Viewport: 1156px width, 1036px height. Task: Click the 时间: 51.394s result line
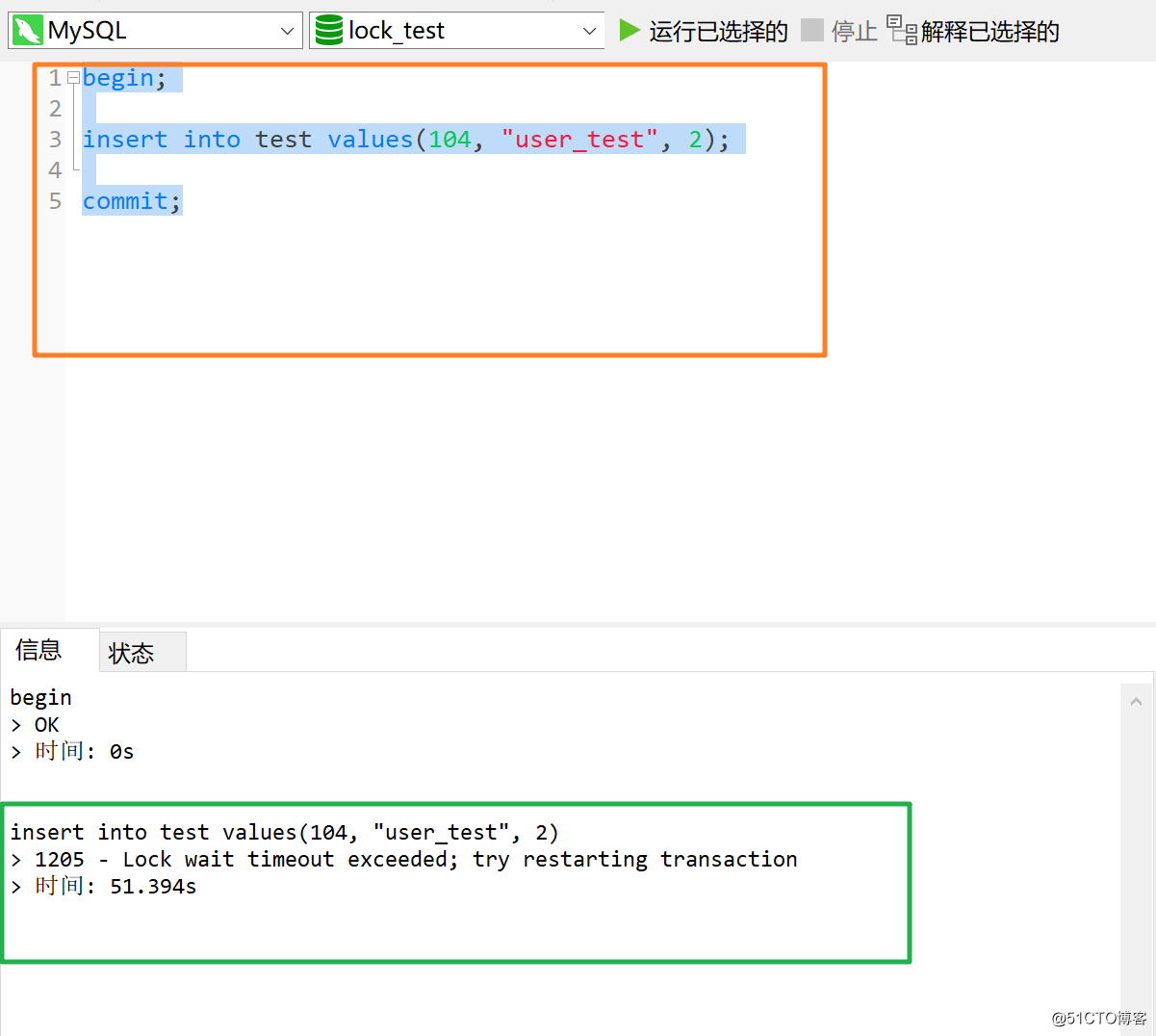104,886
